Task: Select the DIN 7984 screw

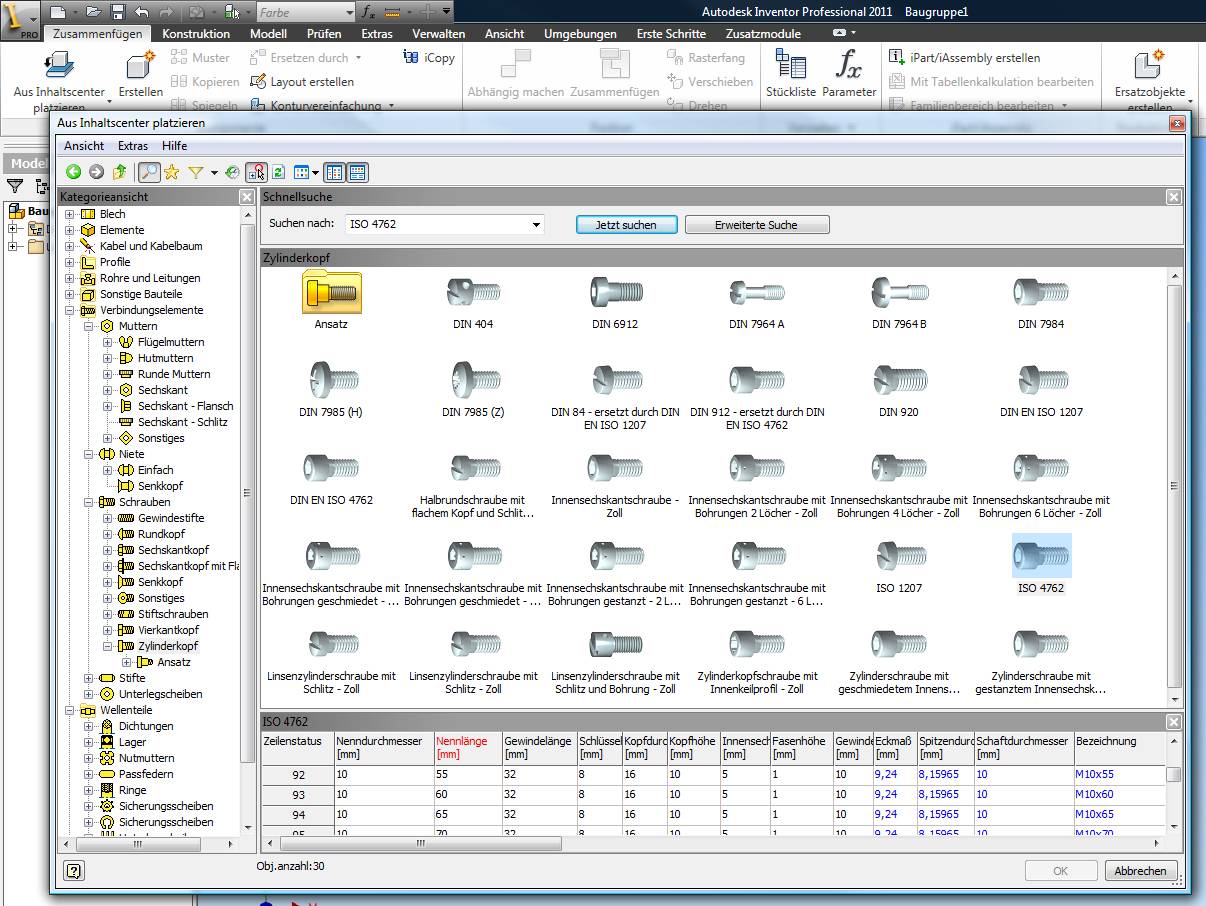Action: pos(1041,292)
